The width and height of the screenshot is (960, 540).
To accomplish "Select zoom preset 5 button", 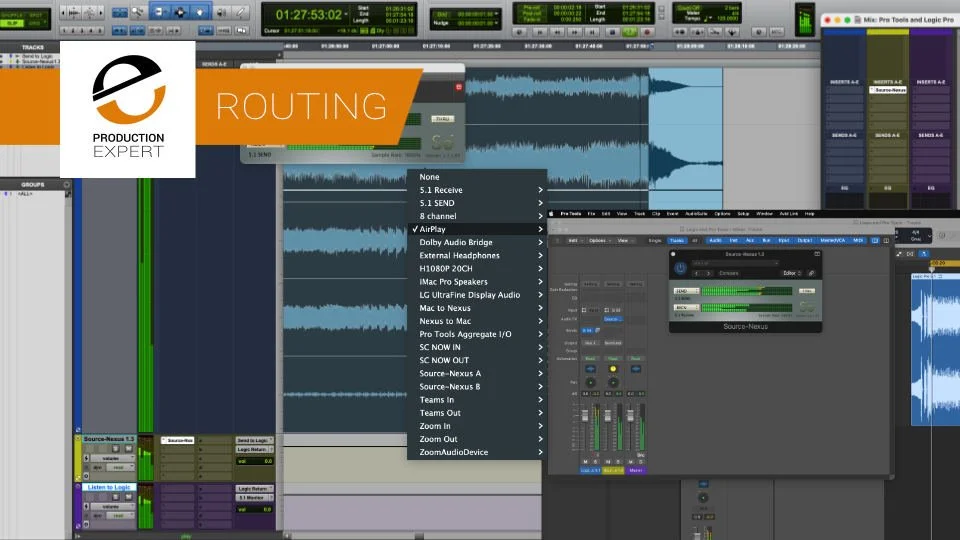I will (99, 30).
